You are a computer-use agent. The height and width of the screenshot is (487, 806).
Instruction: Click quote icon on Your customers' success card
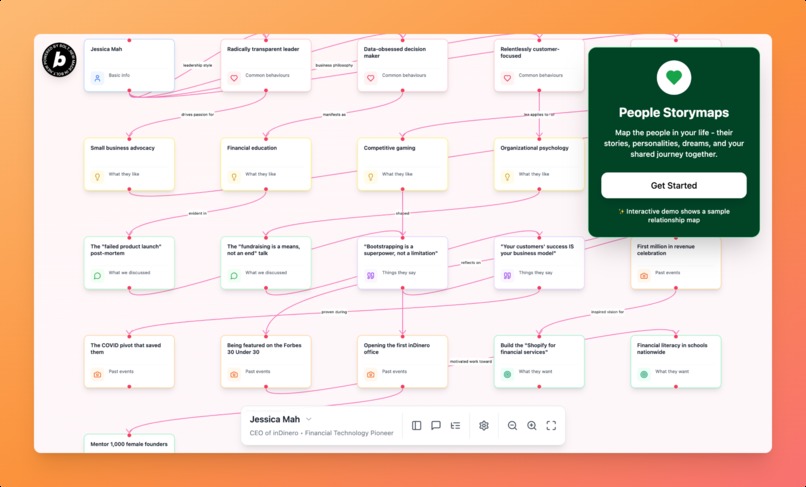point(507,276)
